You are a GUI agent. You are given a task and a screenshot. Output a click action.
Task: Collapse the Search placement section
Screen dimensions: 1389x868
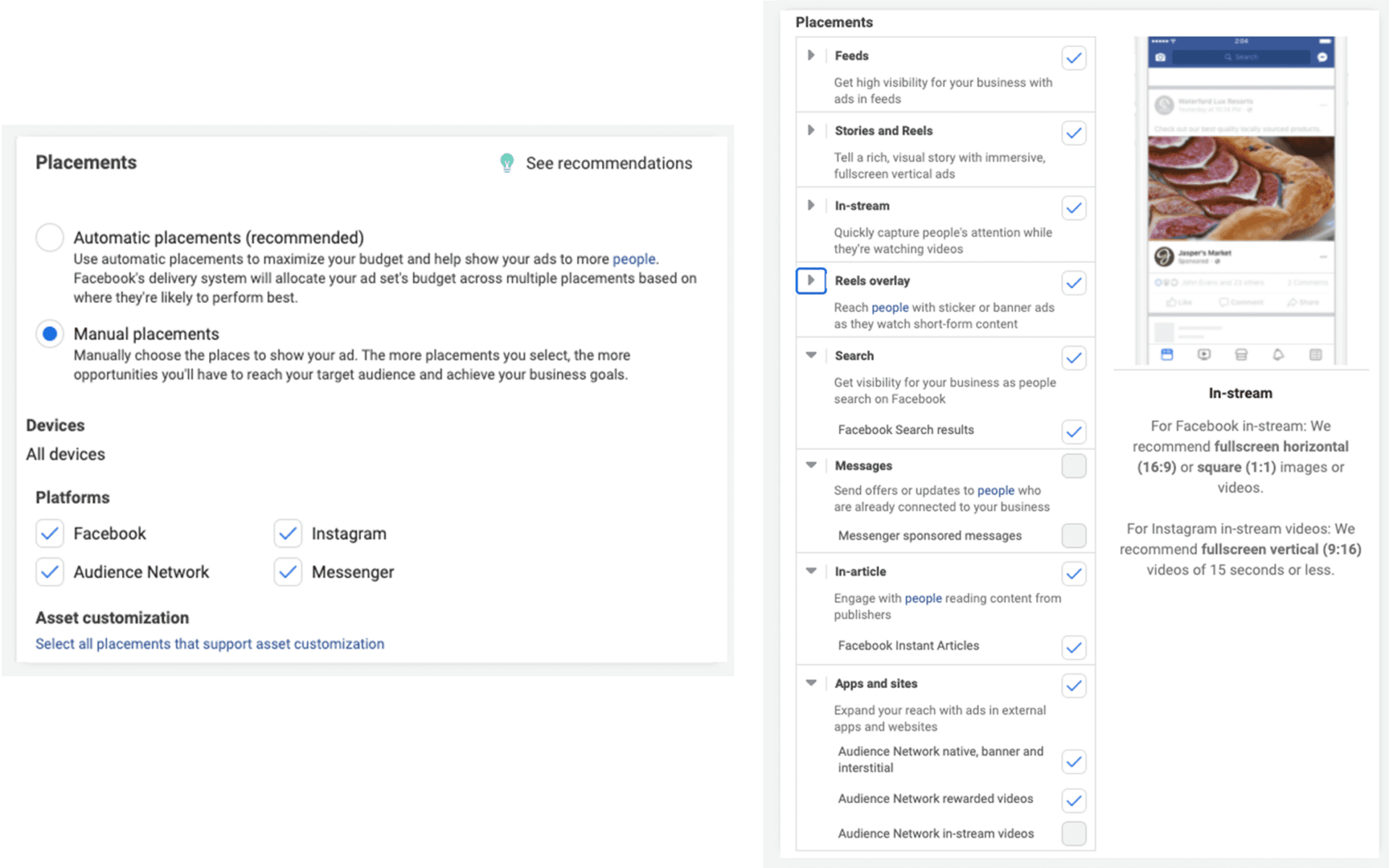[811, 355]
